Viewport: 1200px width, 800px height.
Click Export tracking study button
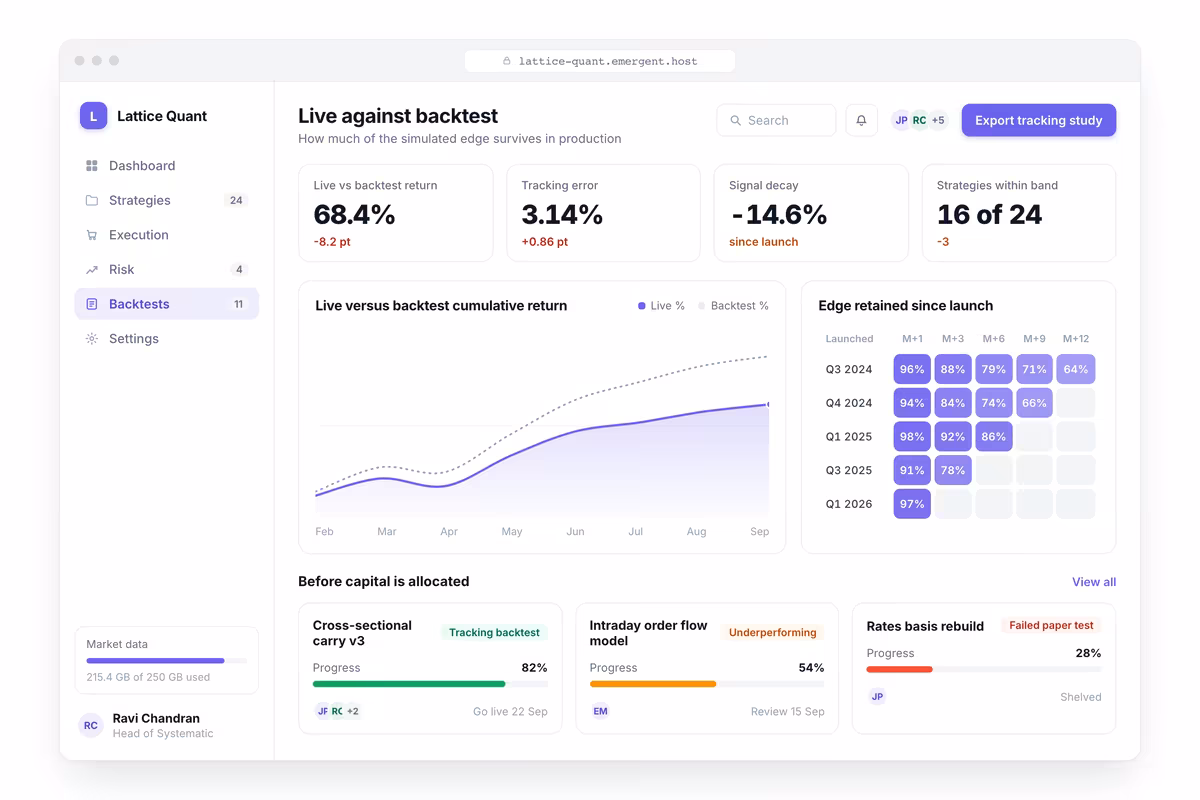tap(1039, 120)
